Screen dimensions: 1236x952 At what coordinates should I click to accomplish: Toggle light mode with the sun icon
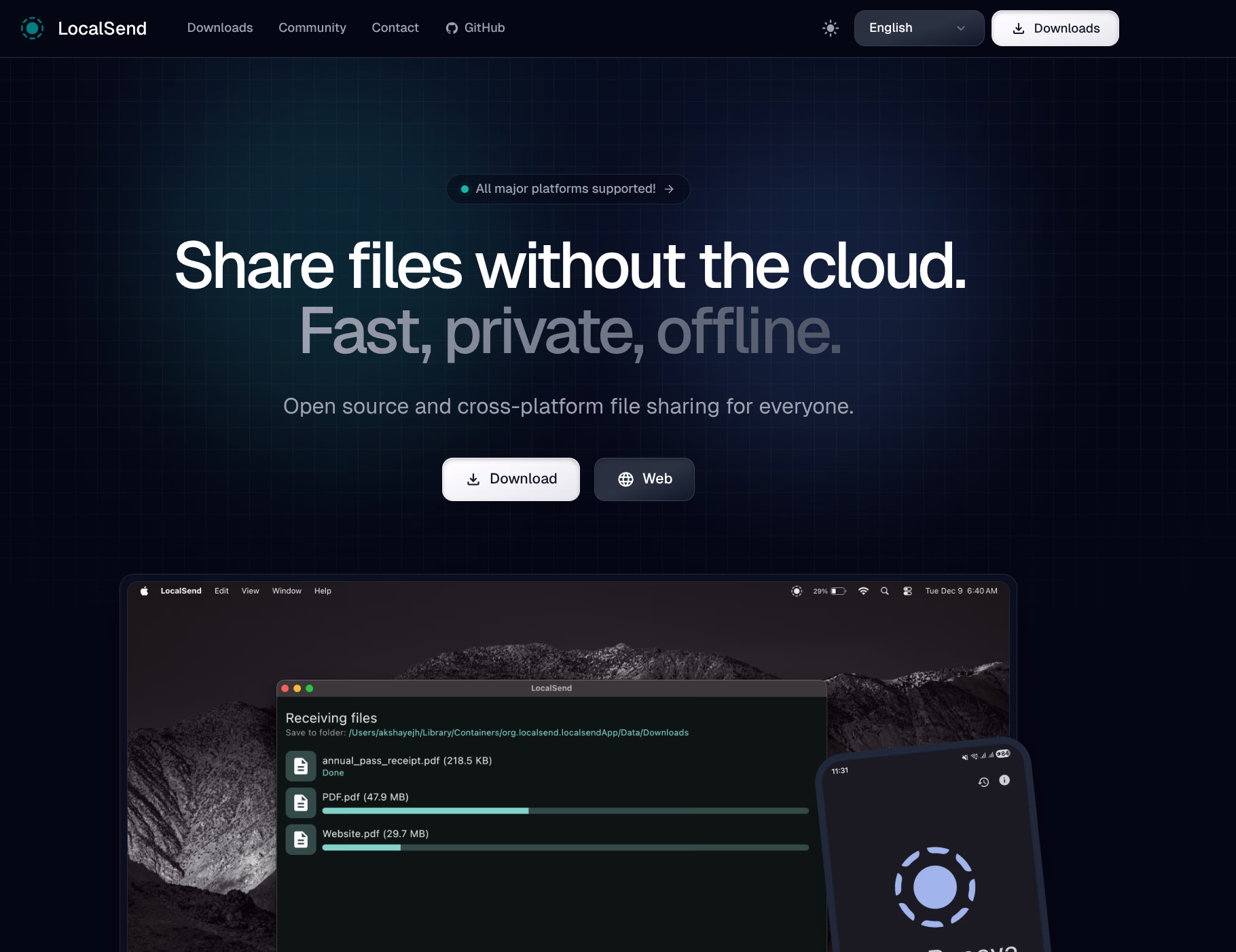pos(830,28)
